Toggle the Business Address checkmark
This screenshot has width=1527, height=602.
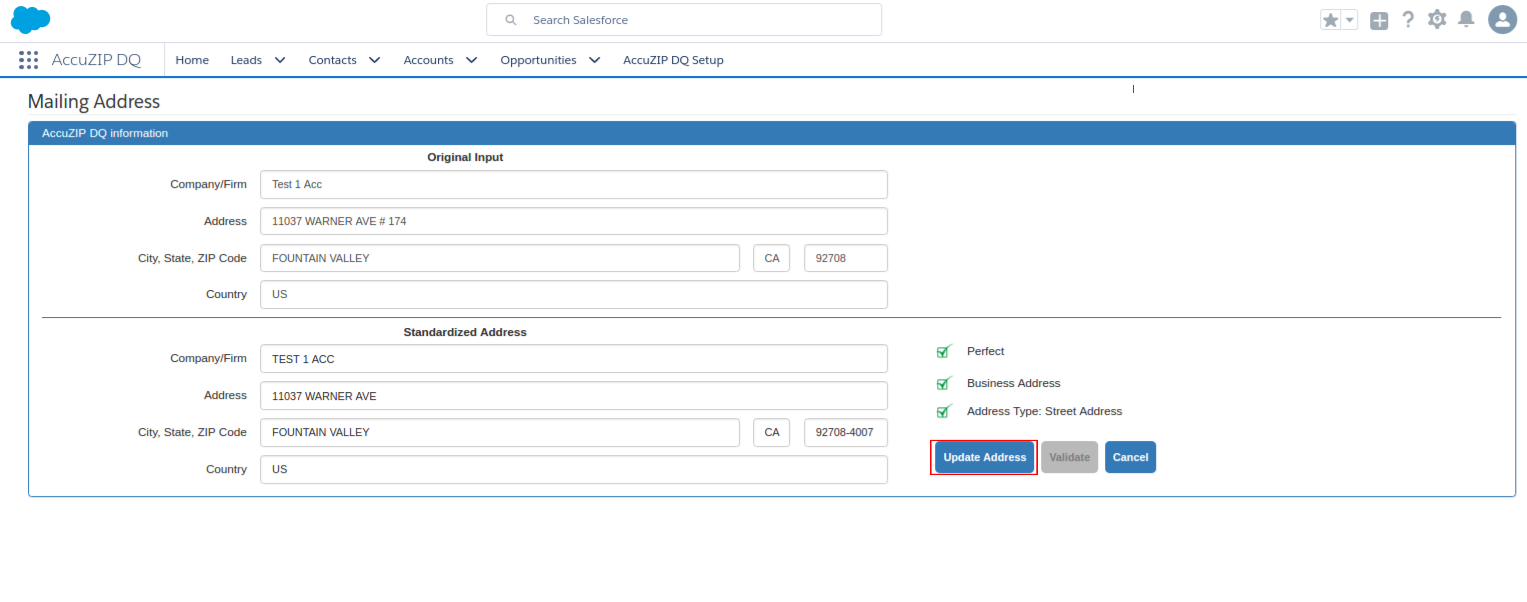point(944,383)
